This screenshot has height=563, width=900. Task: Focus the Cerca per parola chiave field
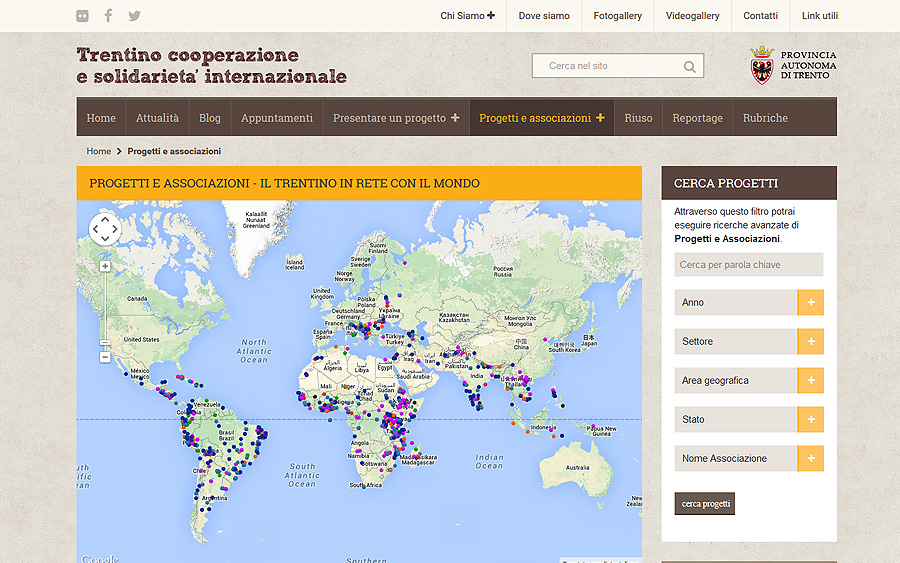(x=748, y=265)
